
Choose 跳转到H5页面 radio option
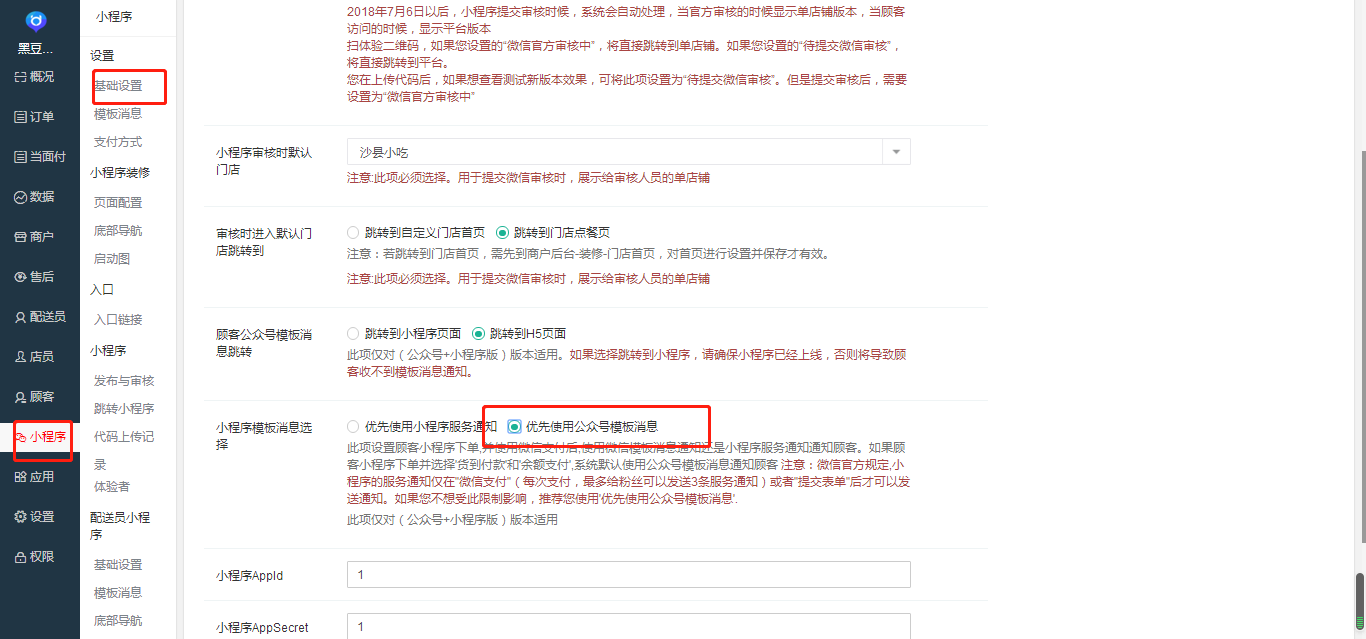(478, 333)
